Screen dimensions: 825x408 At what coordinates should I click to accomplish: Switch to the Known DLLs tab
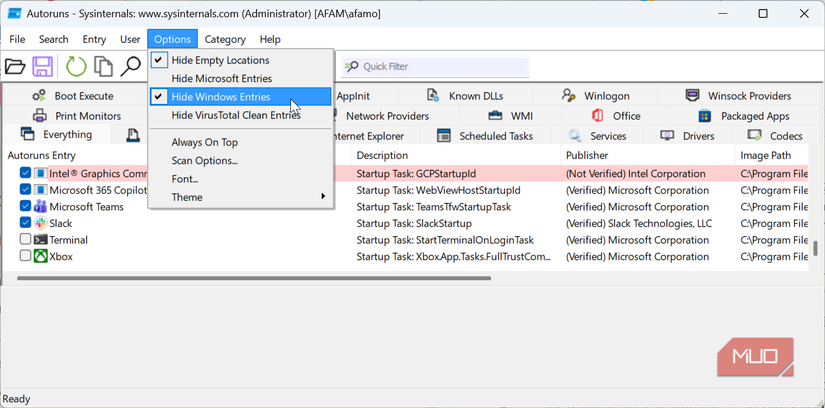click(x=466, y=96)
